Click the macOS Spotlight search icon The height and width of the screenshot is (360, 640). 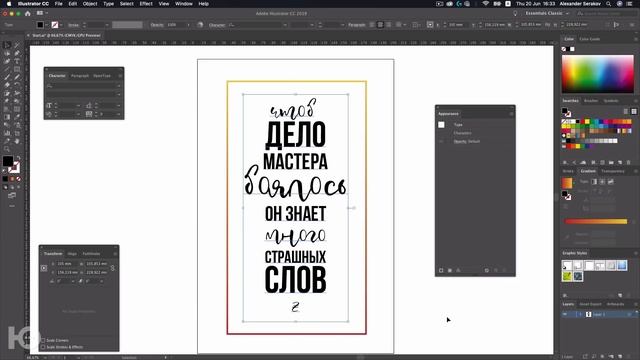609,4
